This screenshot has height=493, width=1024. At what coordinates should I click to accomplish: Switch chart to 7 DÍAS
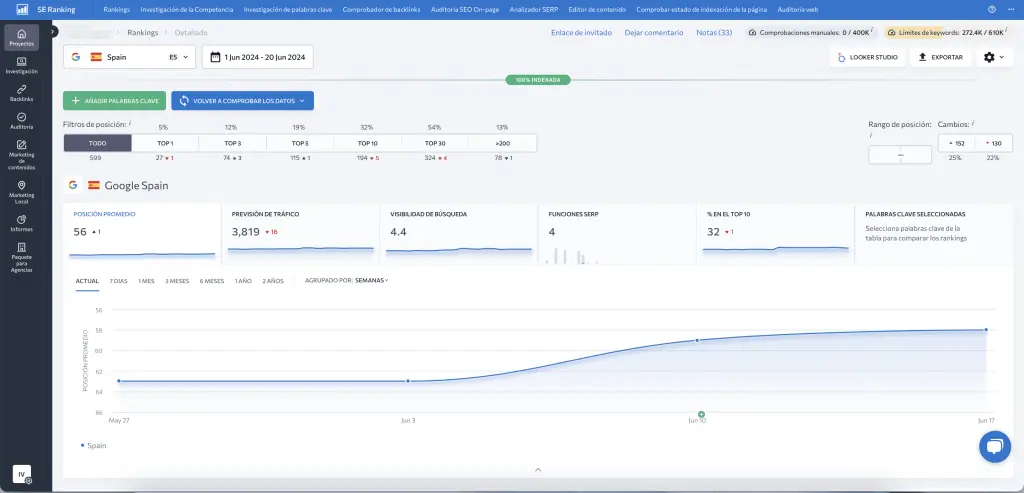click(x=118, y=281)
